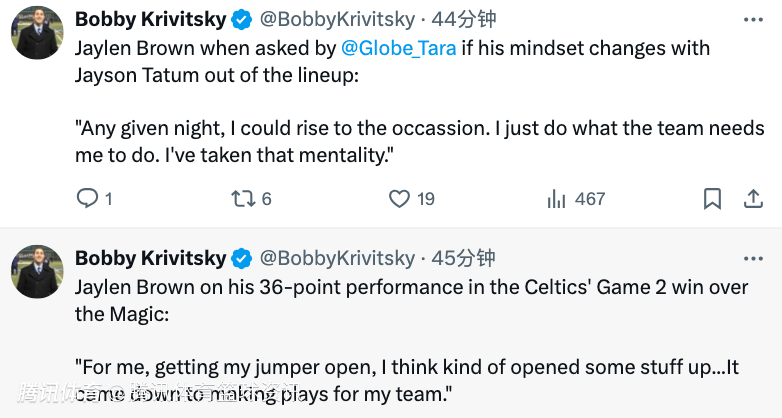Viewport: 782px width, 418px height.
Task: Click the @BobbyKrivitsky handle on first tweet
Action: 337,19
